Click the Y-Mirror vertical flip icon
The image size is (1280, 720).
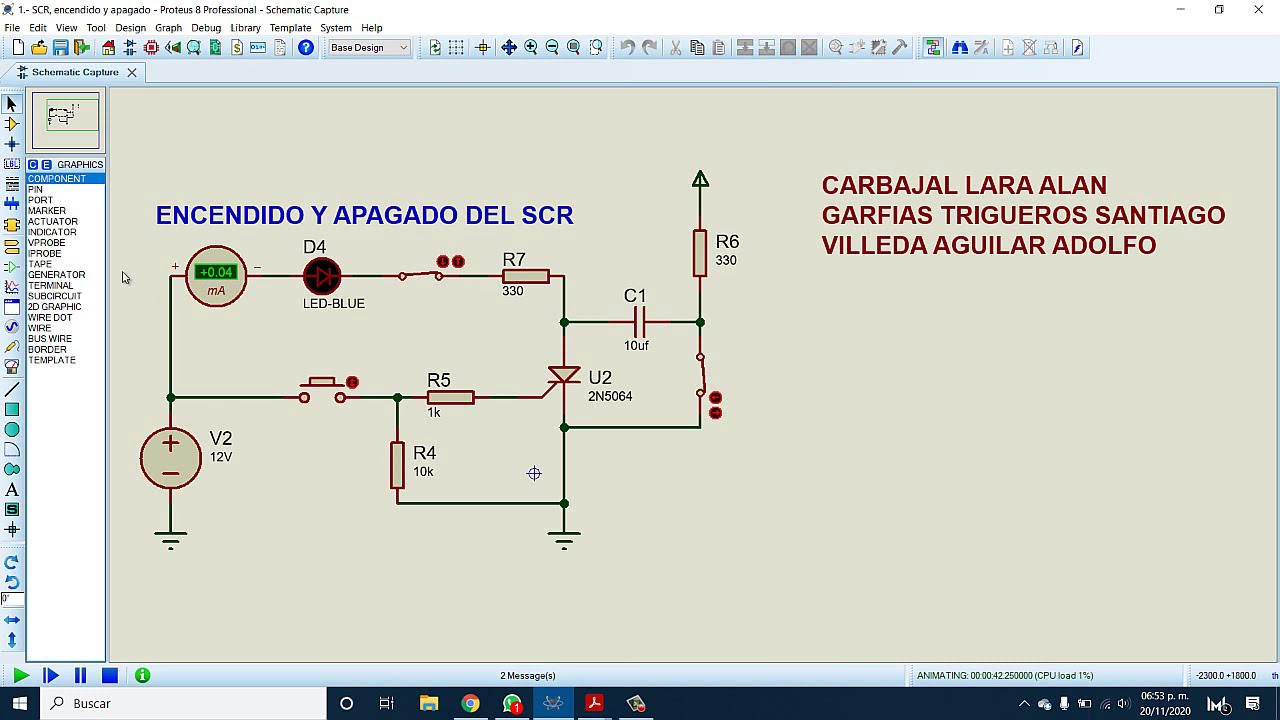click(x=12, y=640)
